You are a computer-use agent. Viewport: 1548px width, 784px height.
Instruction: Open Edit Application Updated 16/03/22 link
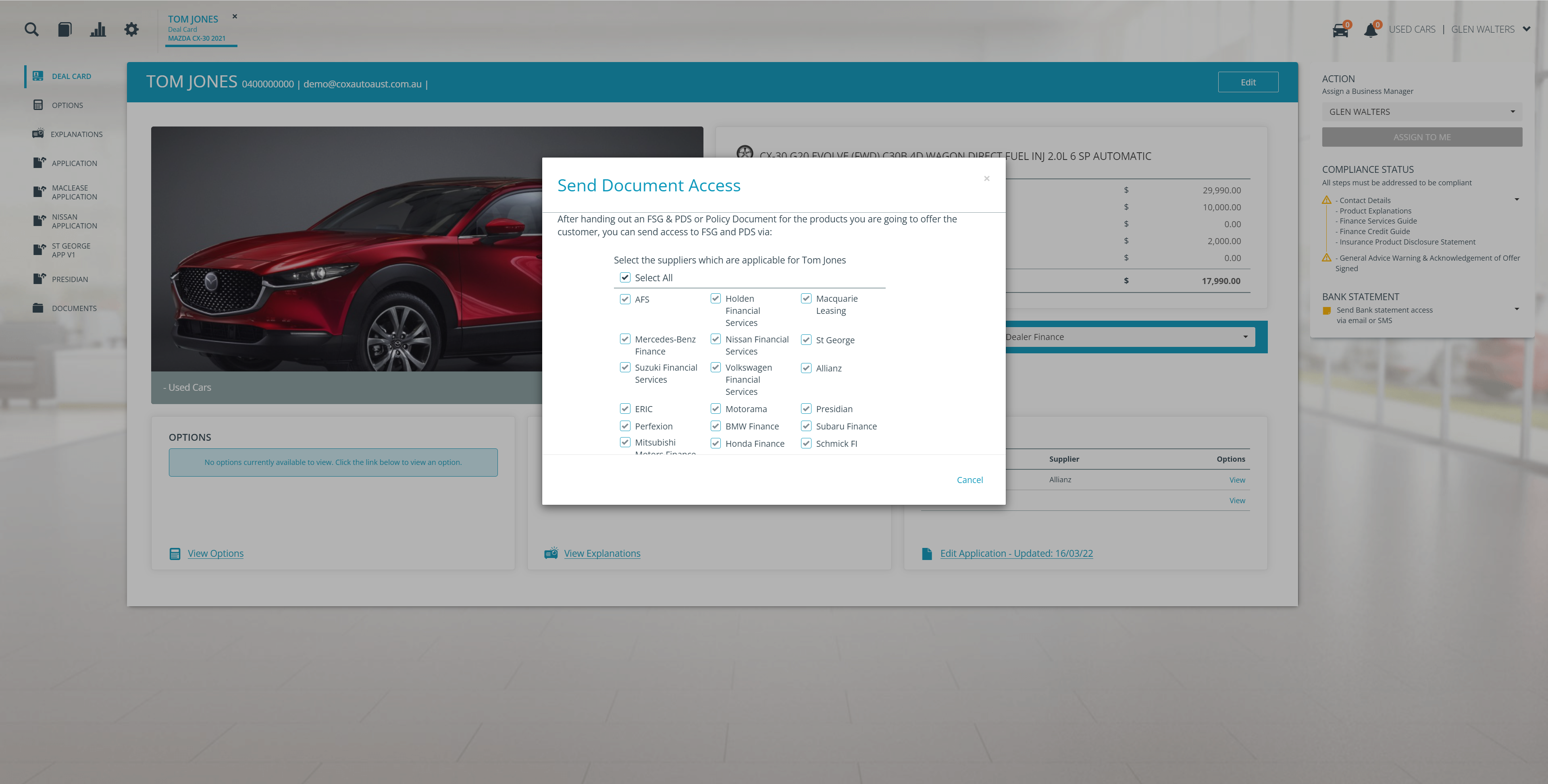point(1016,553)
